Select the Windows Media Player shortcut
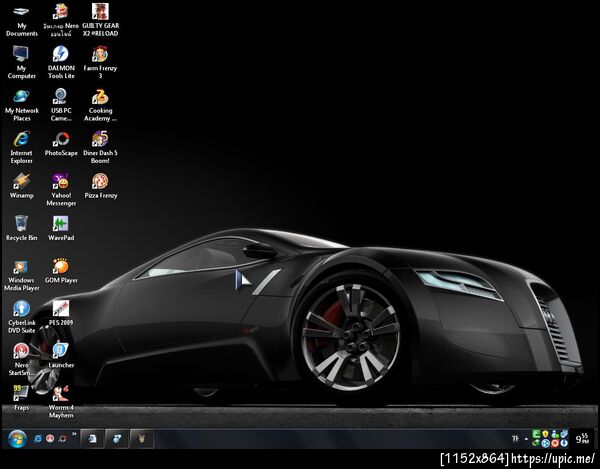 pos(21,275)
